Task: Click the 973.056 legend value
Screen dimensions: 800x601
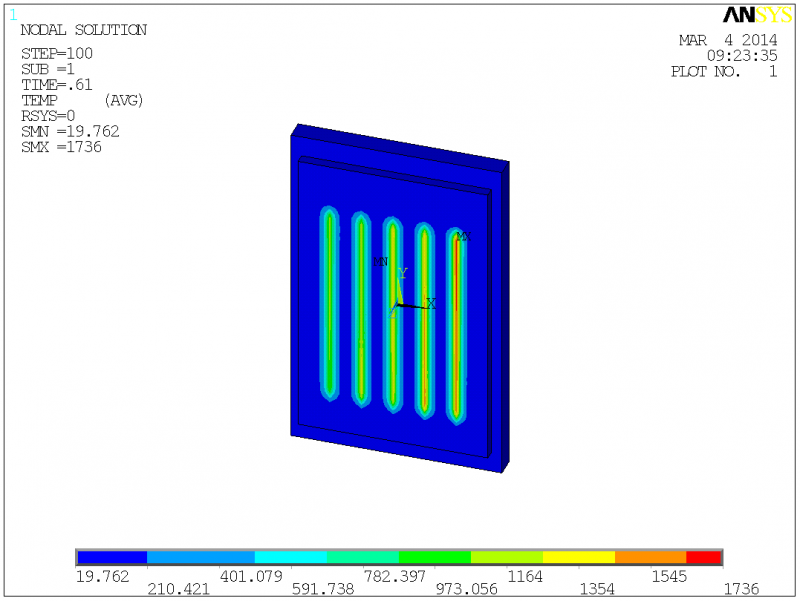Action: 466,589
